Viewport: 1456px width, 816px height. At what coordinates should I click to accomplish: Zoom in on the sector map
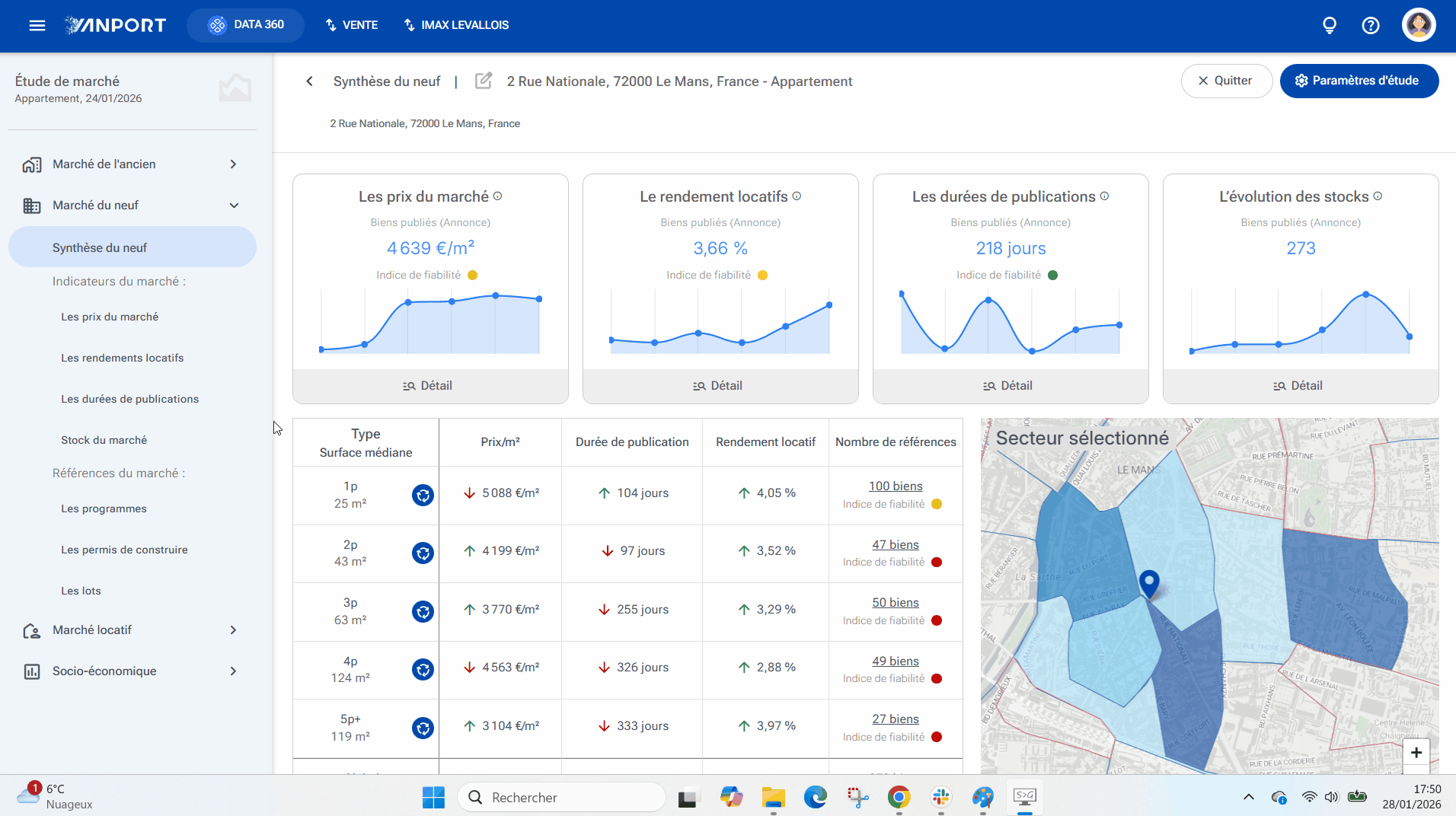tap(1416, 752)
